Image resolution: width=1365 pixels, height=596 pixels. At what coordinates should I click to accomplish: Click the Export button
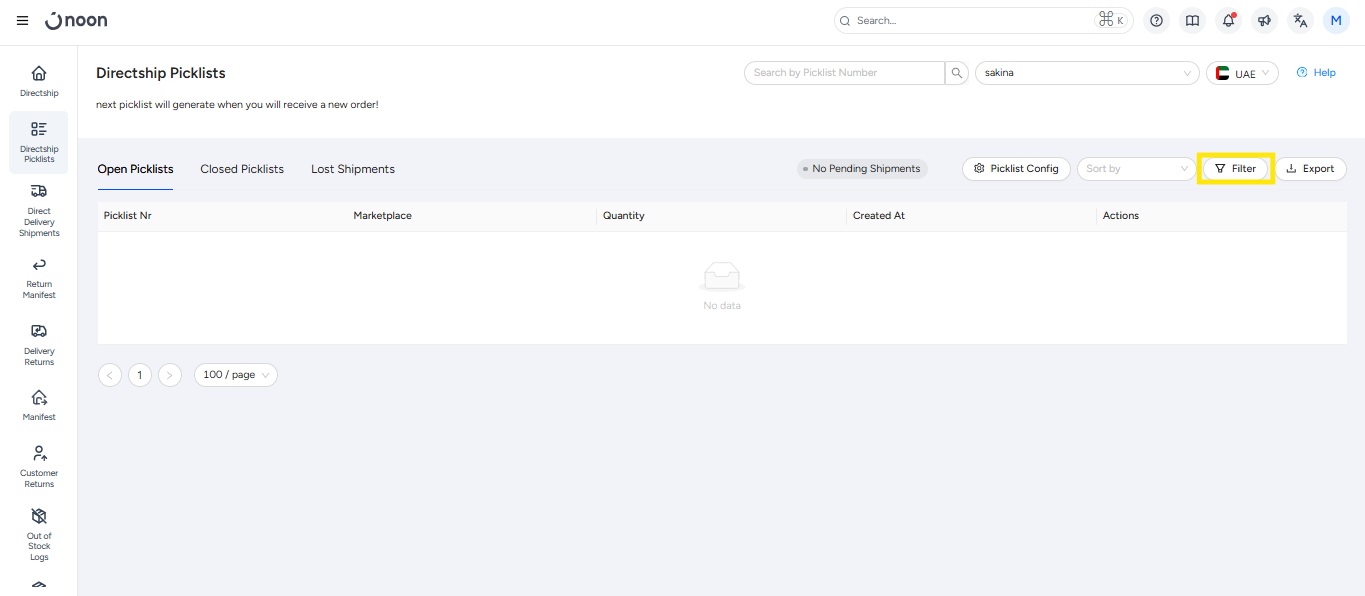point(1310,169)
